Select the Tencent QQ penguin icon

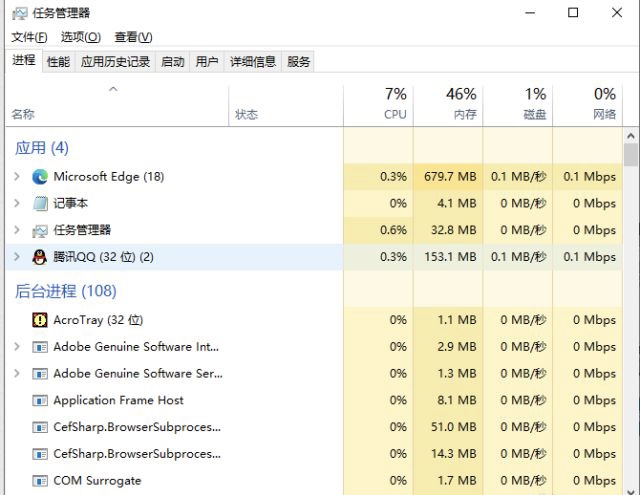coord(40,257)
